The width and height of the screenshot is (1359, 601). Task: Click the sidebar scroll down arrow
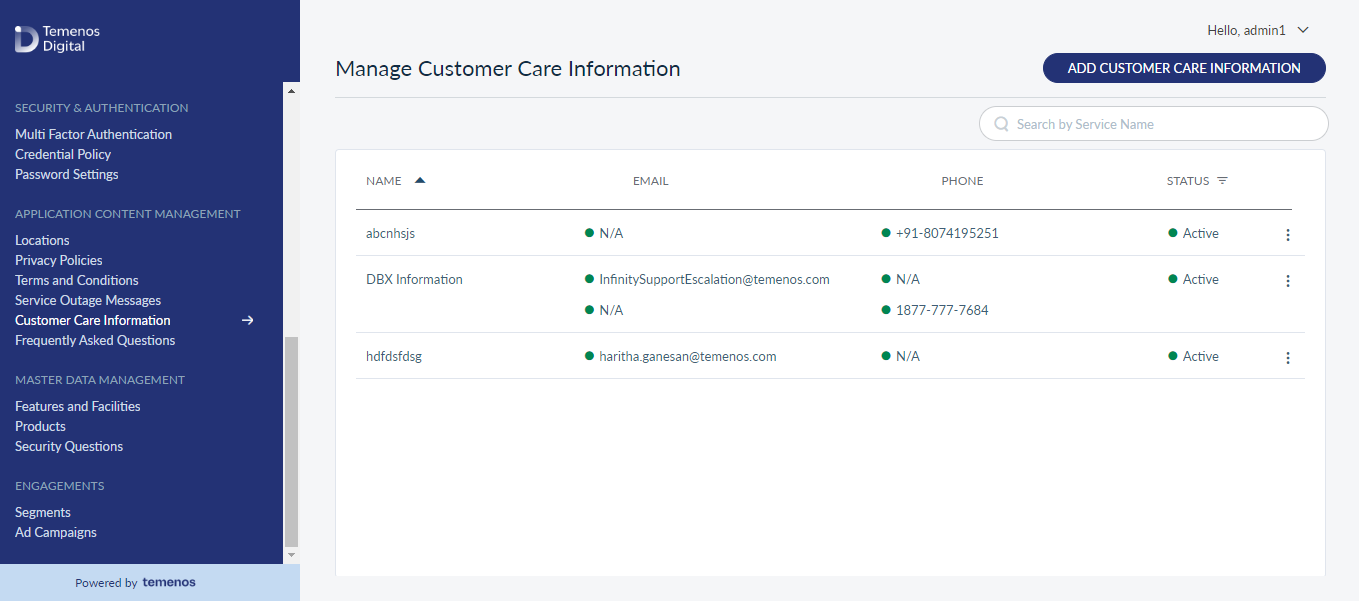coord(292,554)
